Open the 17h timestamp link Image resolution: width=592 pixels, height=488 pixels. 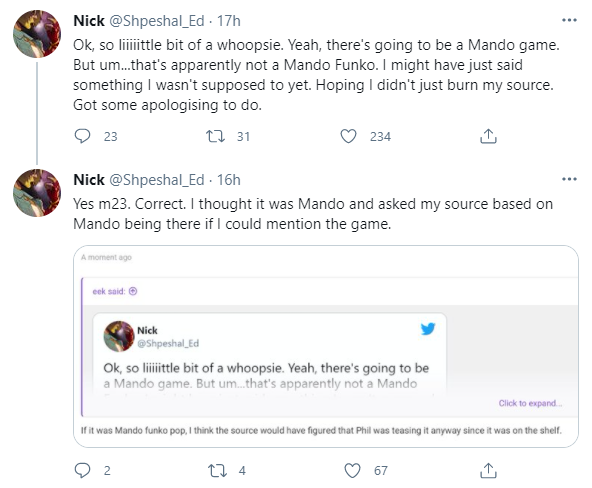pos(228,21)
